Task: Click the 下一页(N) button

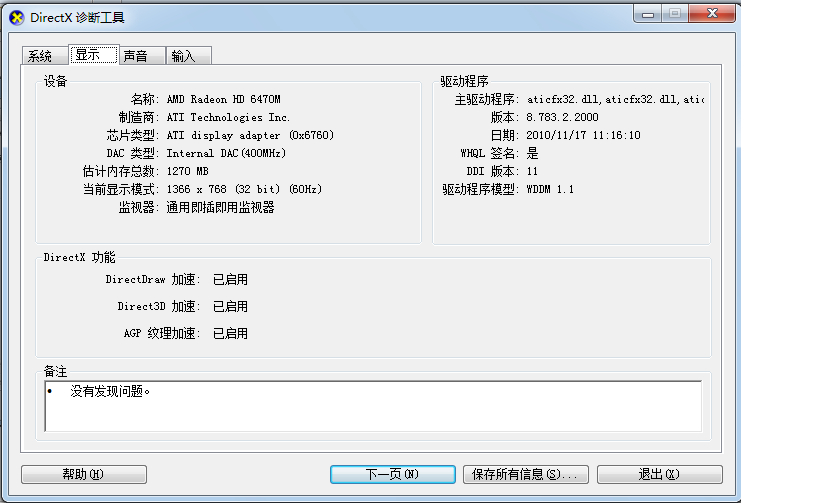Action: 393,474
